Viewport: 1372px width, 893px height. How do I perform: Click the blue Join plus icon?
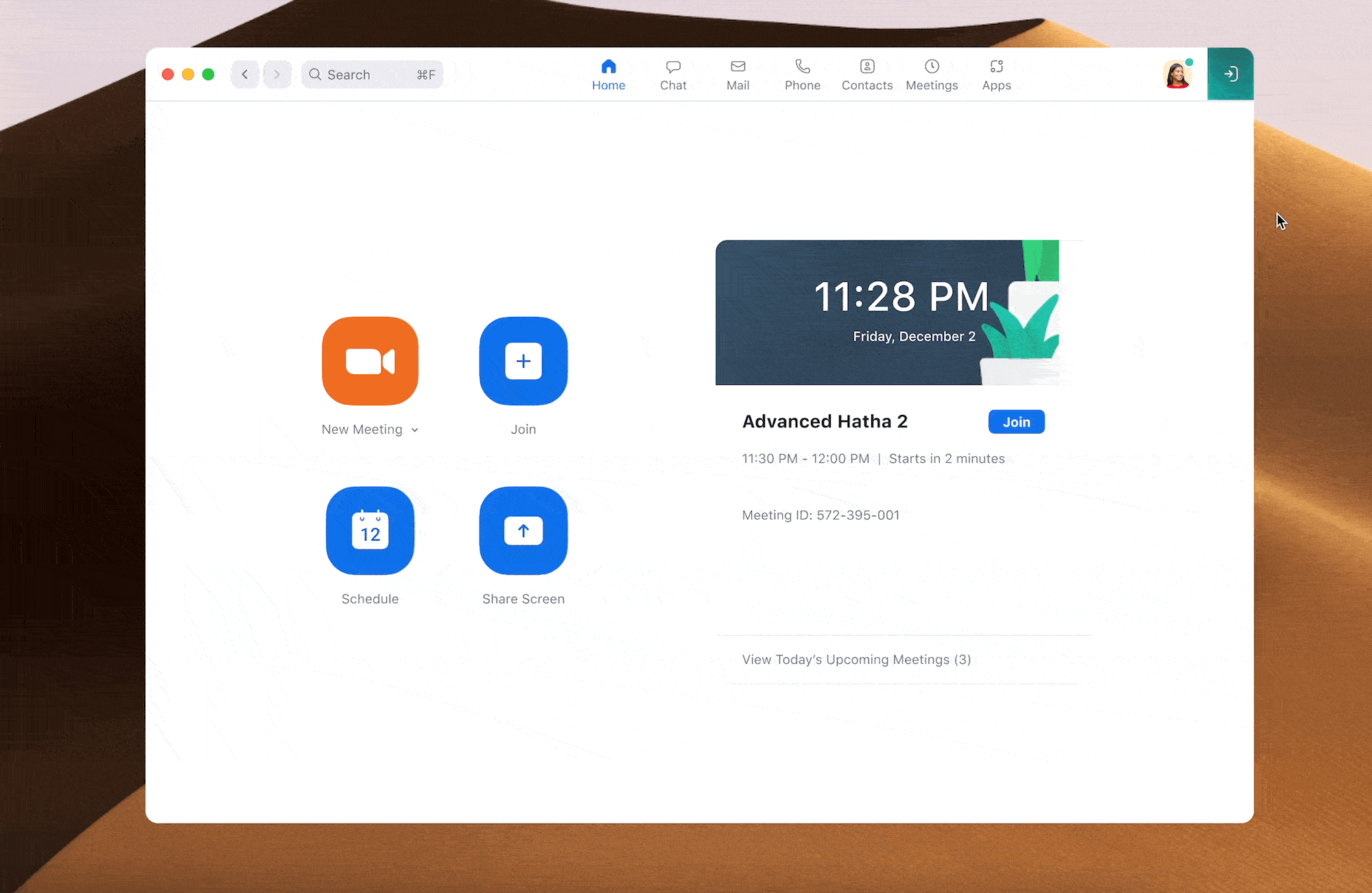click(523, 361)
